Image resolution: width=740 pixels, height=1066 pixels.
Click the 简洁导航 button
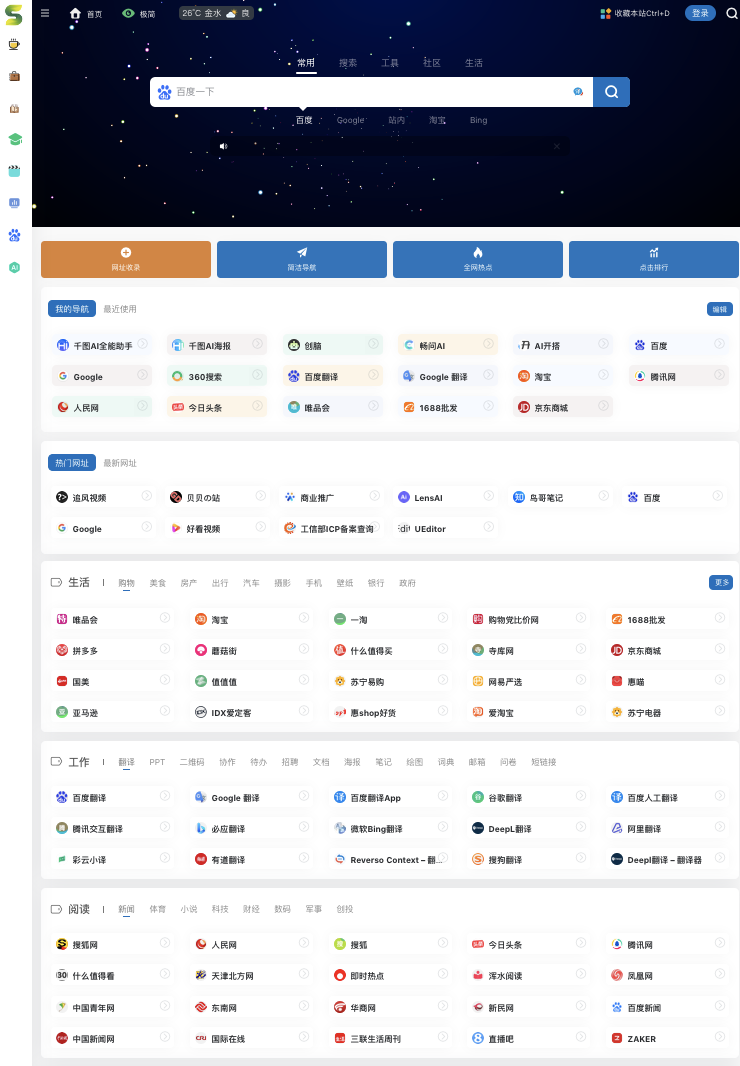tap(302, 259)
